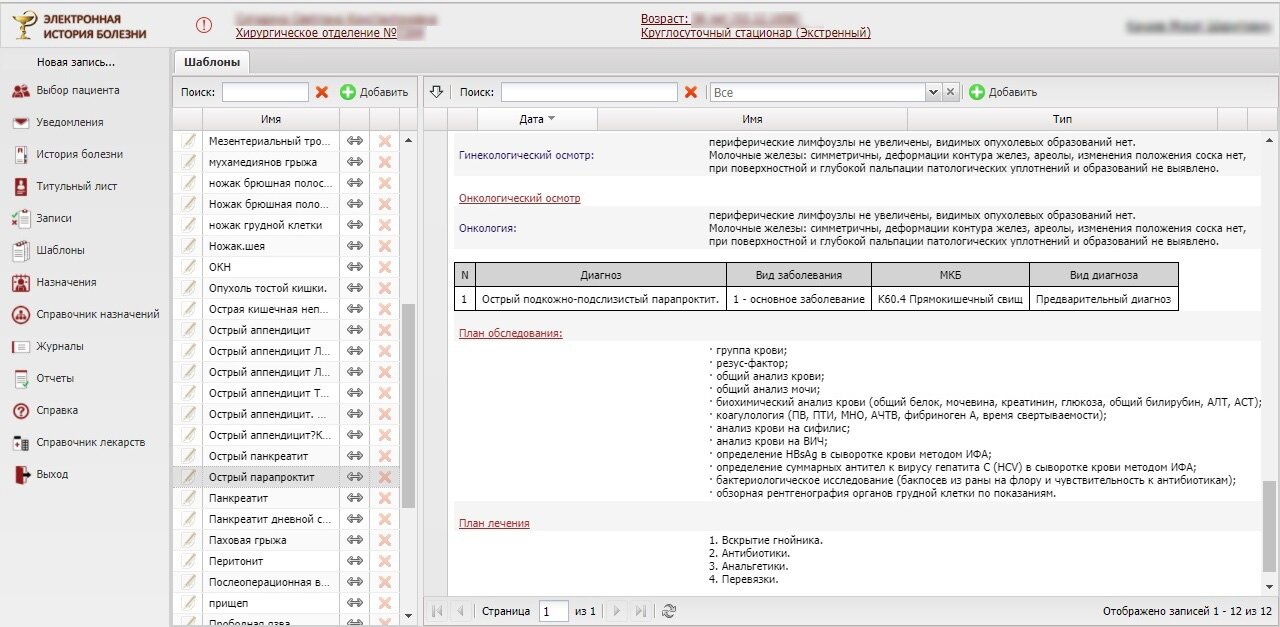The height and width of the screenshot is (627, 1280).
Task: Open the Все type filter dropdown
Action: point(934,92)
